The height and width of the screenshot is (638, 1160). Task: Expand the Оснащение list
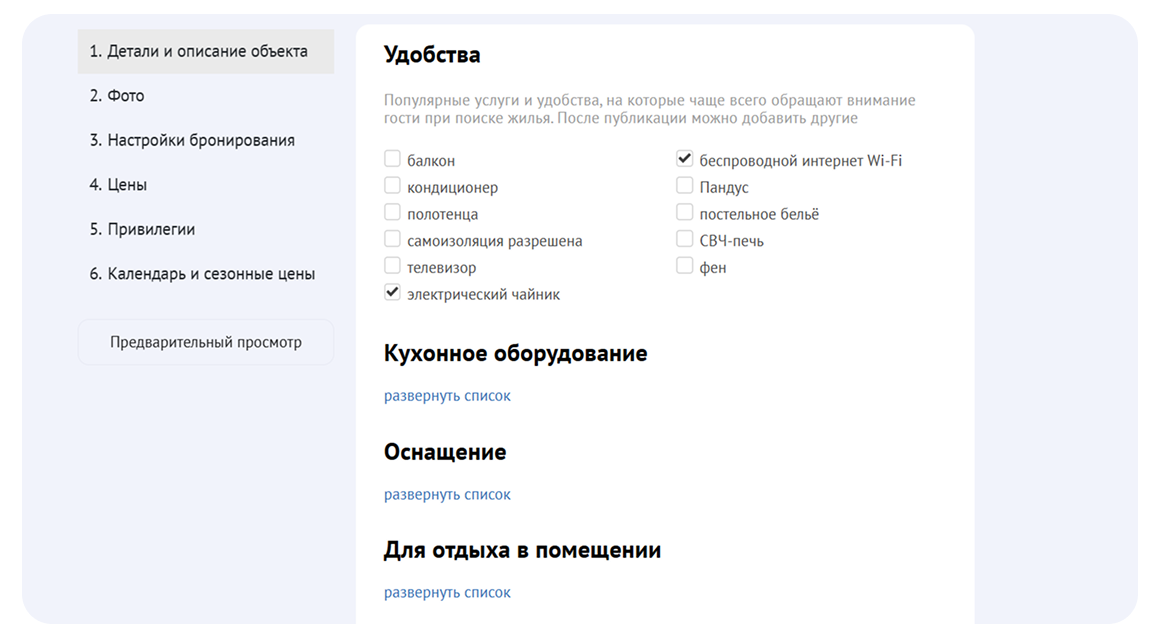click(447, 495)
